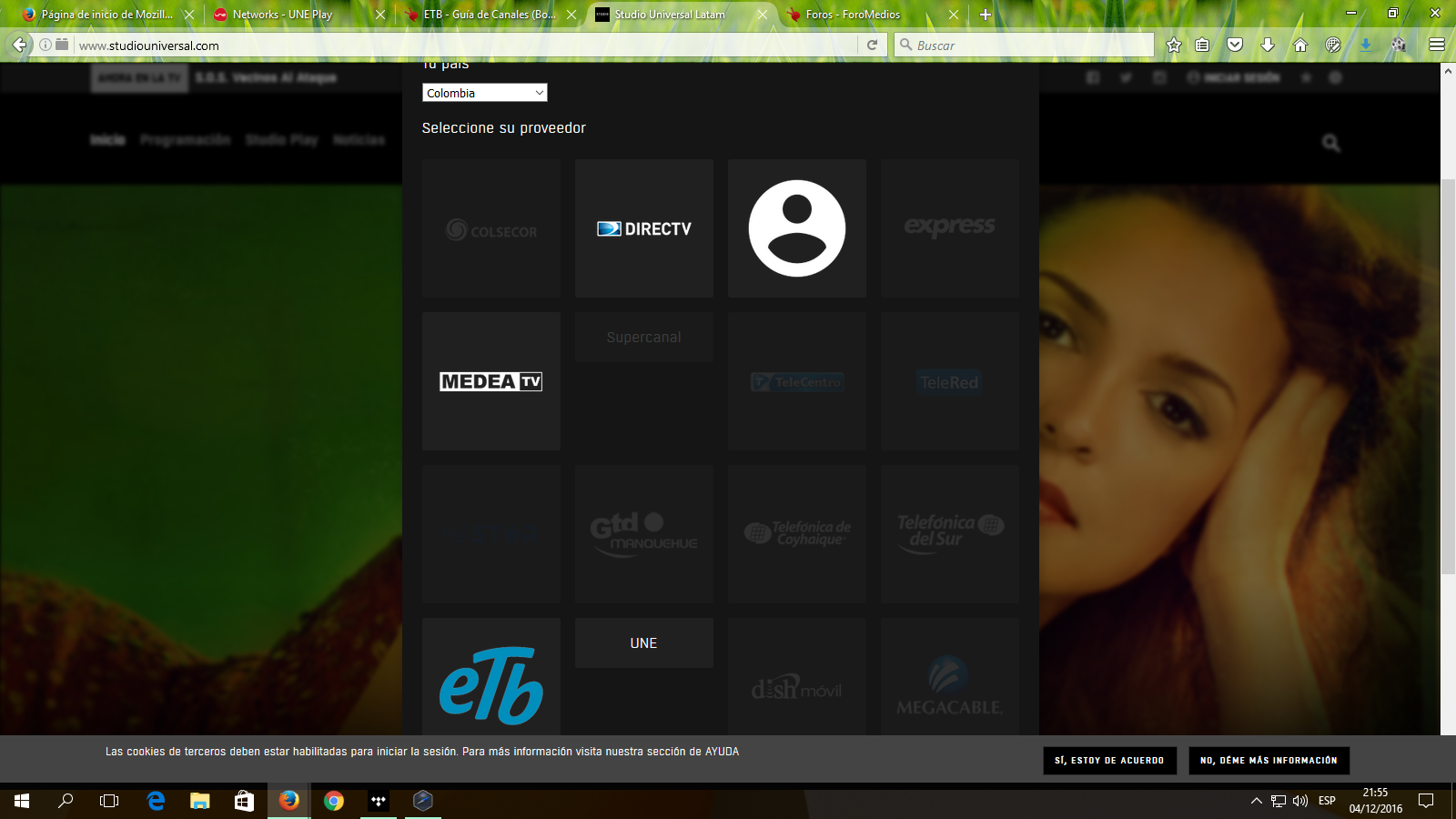The height and width of the screenshot is (819, 1456).
Task: Open the Pocket save icon in toolbar
Action: [x=1235, y=45]
